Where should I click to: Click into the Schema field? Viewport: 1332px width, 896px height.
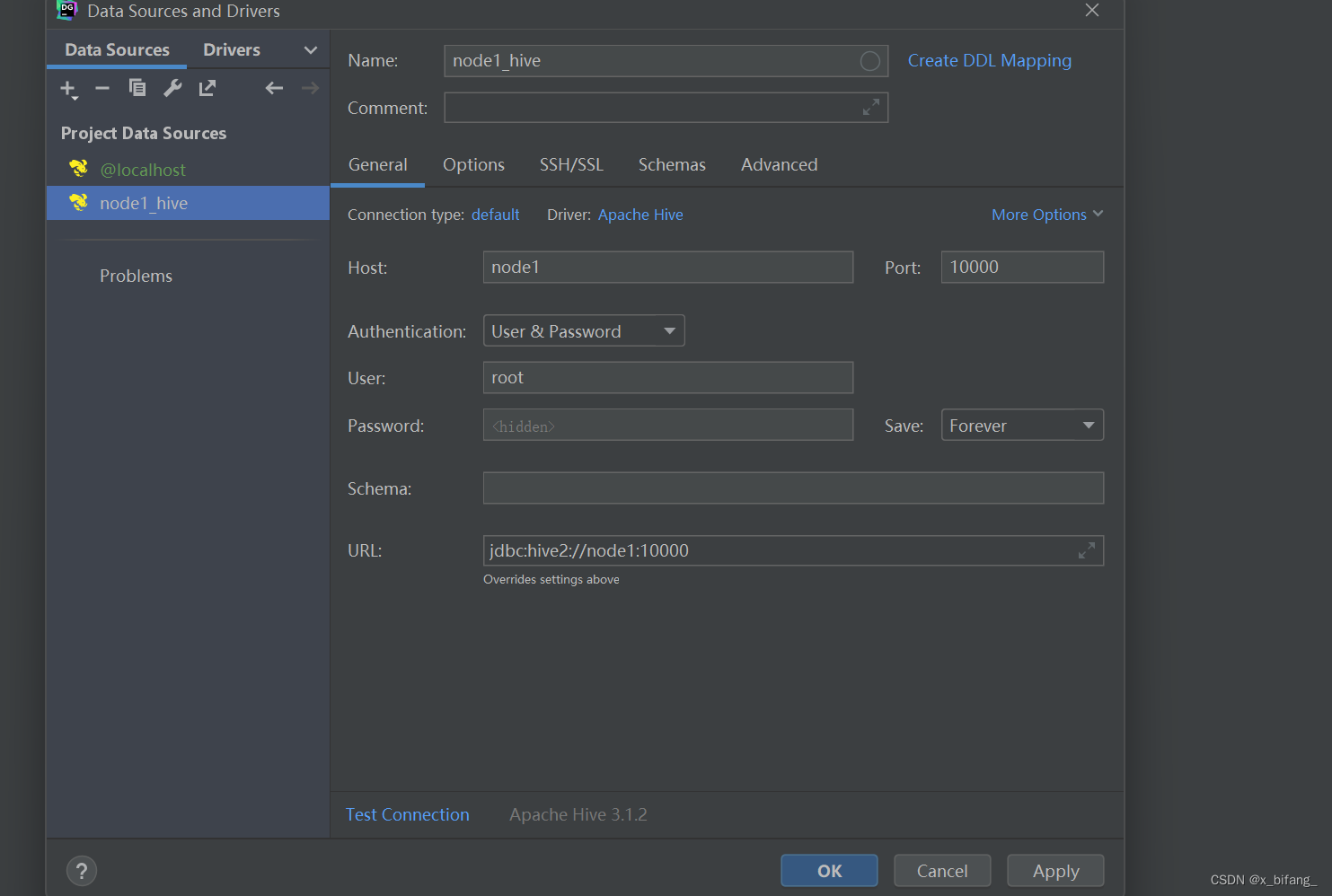(793, 488)
